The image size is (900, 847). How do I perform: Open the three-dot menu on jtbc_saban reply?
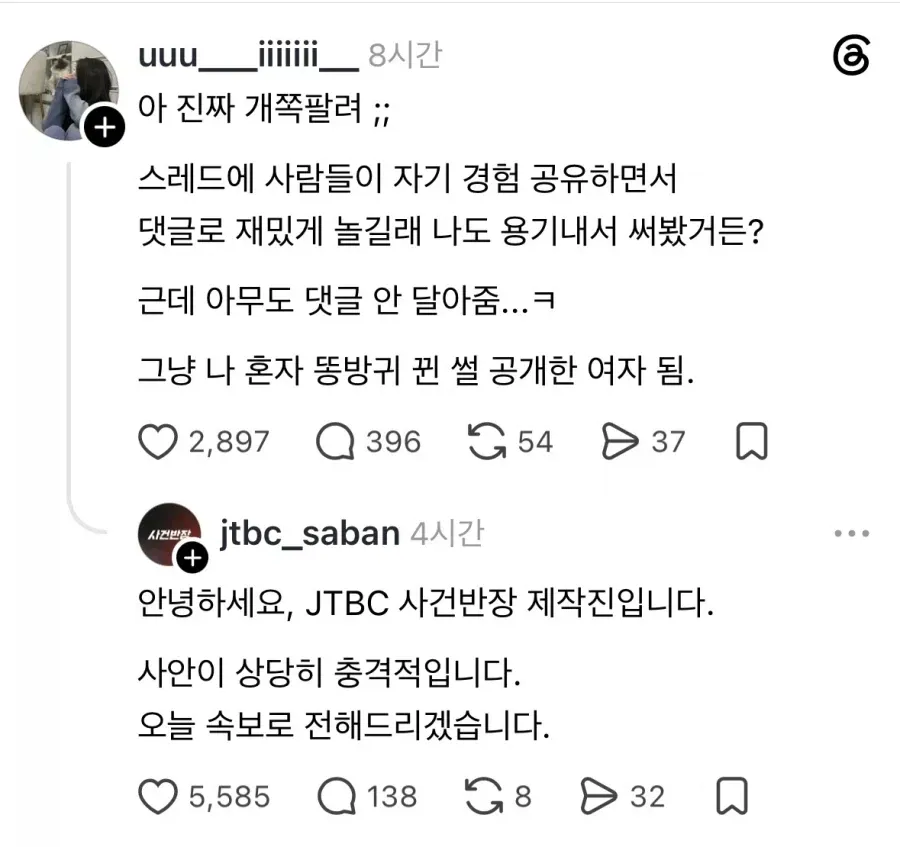(852, 533)
